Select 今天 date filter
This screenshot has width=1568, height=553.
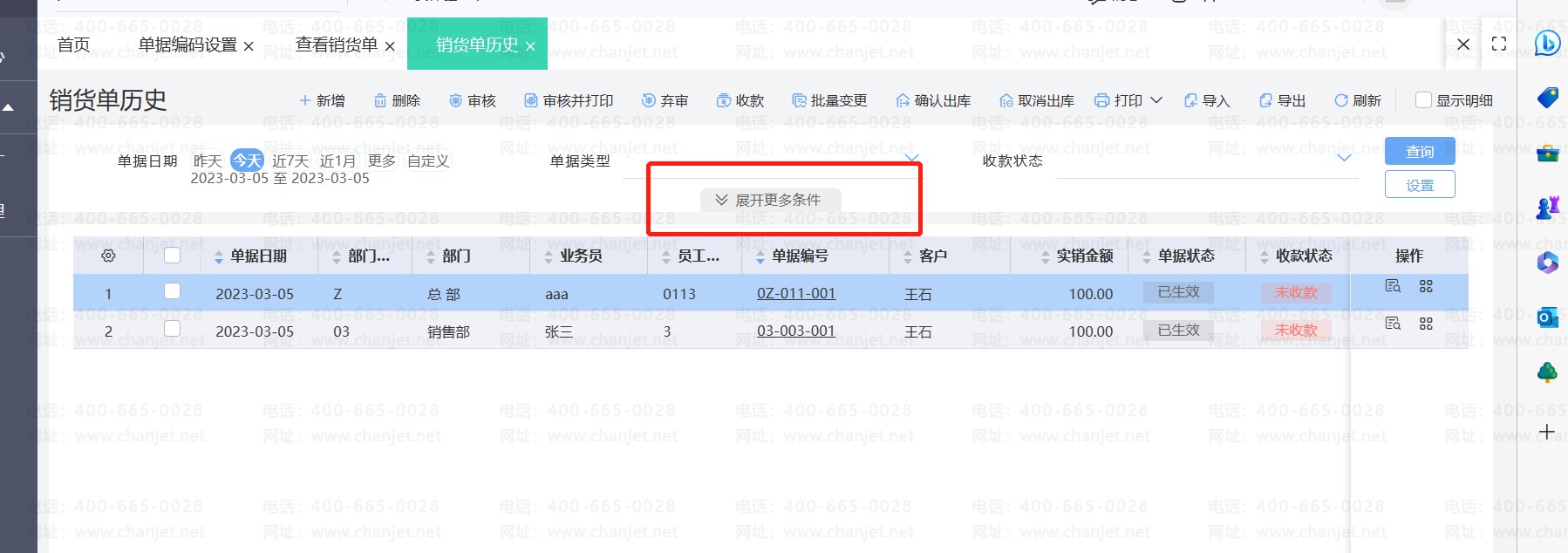point(247,160)
